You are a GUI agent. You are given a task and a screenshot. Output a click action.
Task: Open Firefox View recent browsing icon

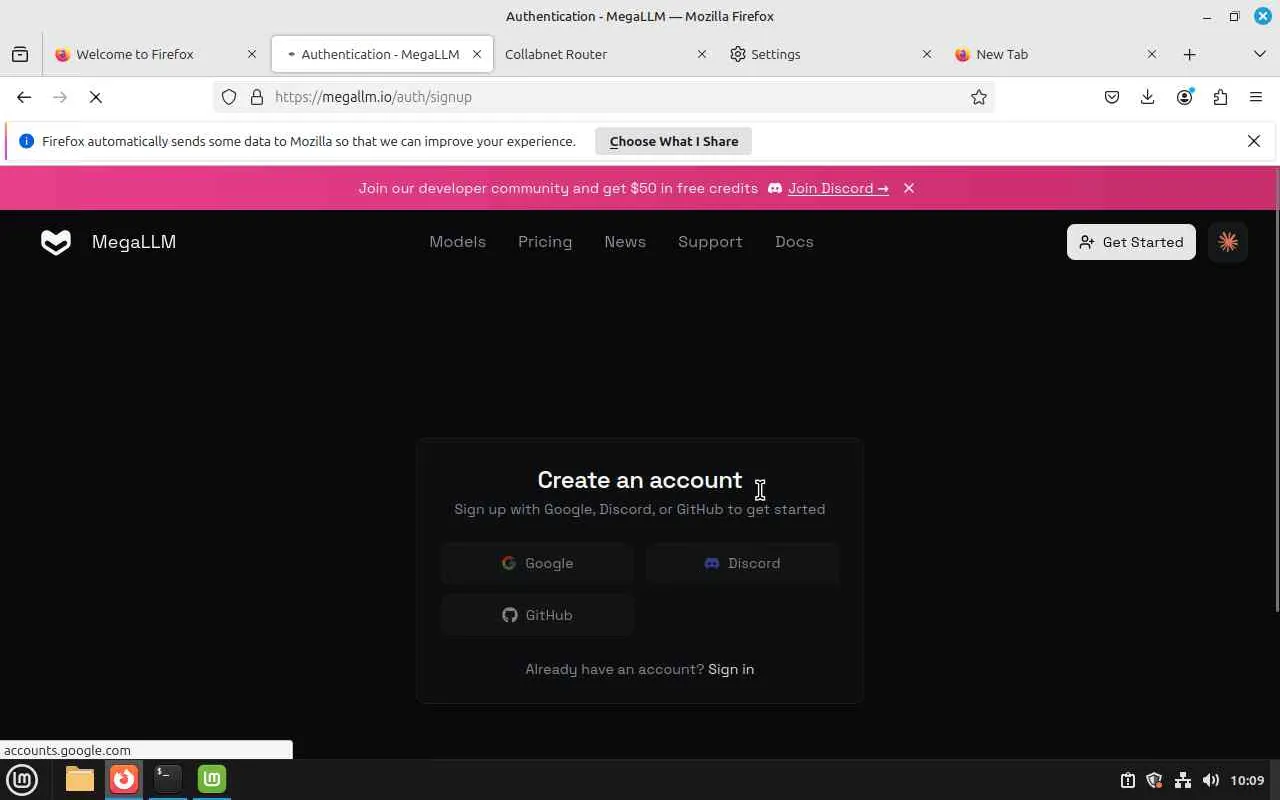pyautogui.click(x=20, y=54)
